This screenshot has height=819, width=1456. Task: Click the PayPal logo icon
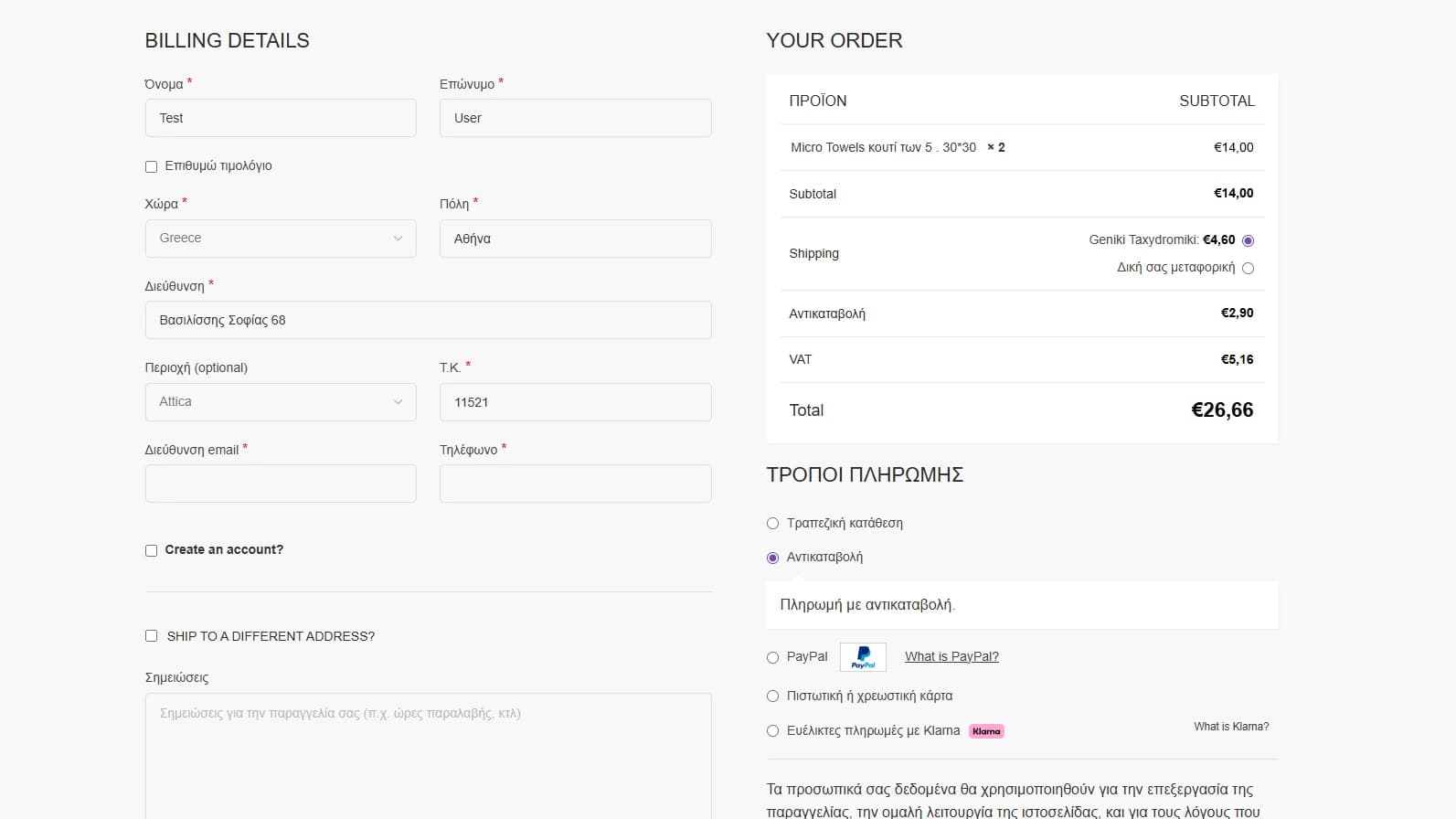pos(863,657)
